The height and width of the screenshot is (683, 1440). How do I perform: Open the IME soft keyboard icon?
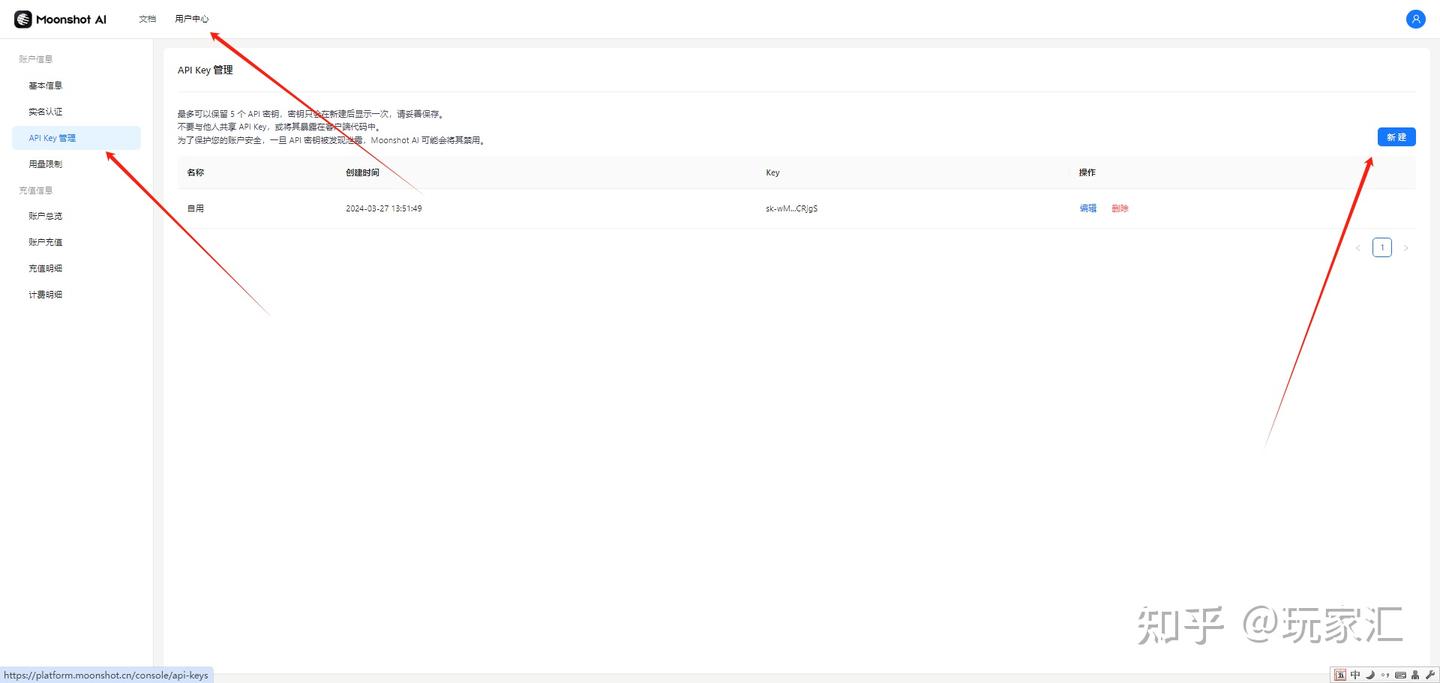[x=1400, y=675]
